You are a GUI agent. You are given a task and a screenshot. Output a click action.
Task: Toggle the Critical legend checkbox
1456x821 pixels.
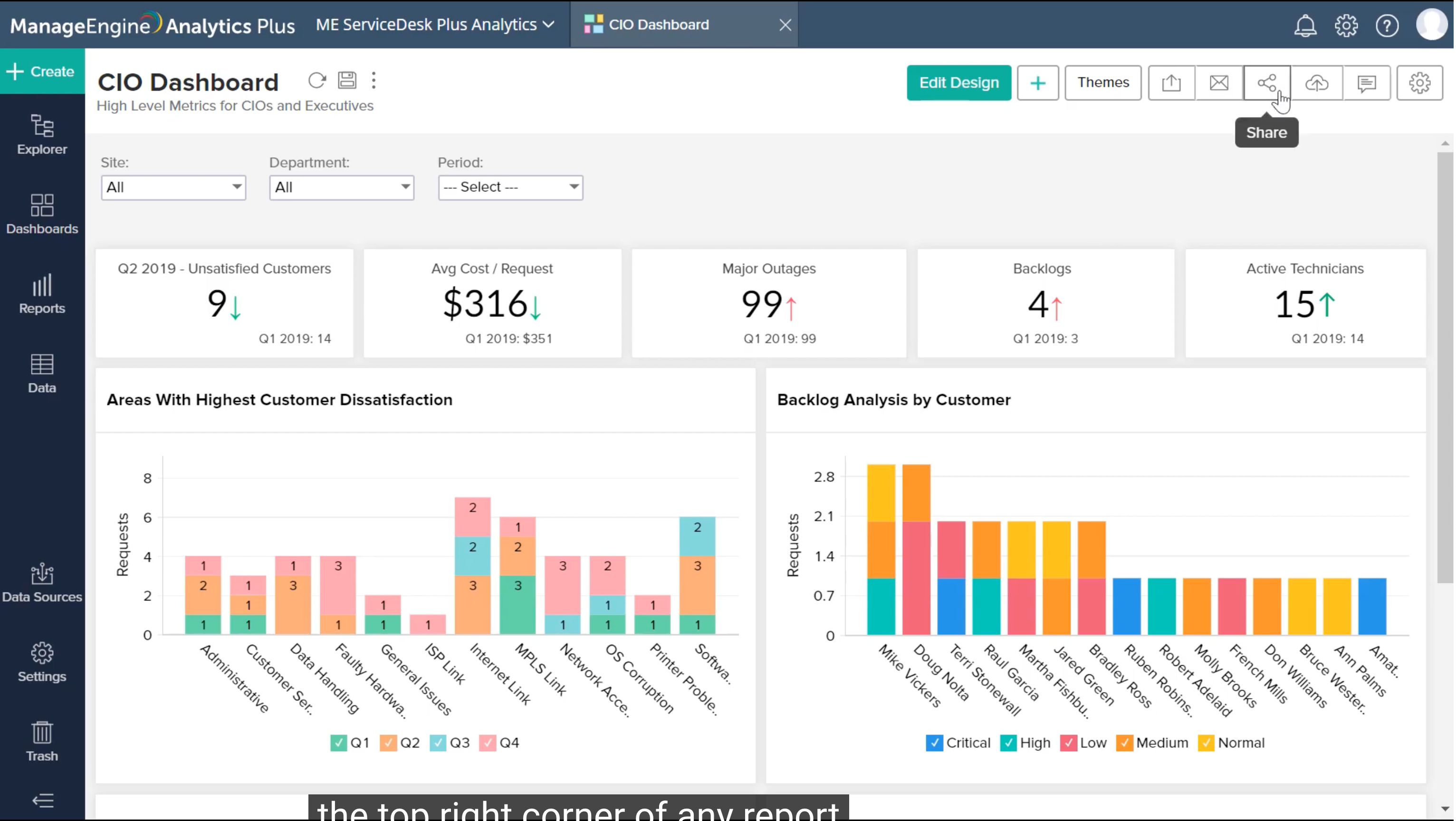[934, 743]
